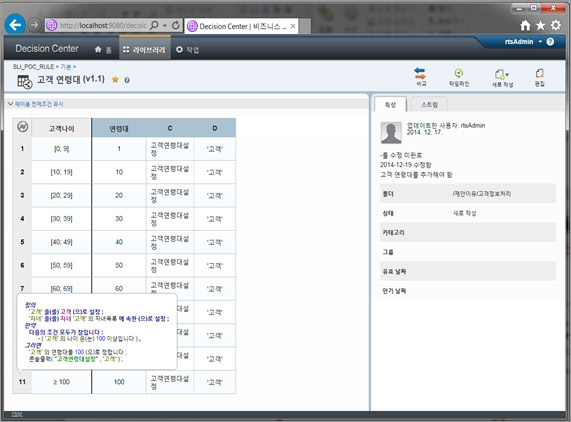Viewport: 571px width, 422px height.
Task: Open browser favorites star icon
Action: (541, 25)
